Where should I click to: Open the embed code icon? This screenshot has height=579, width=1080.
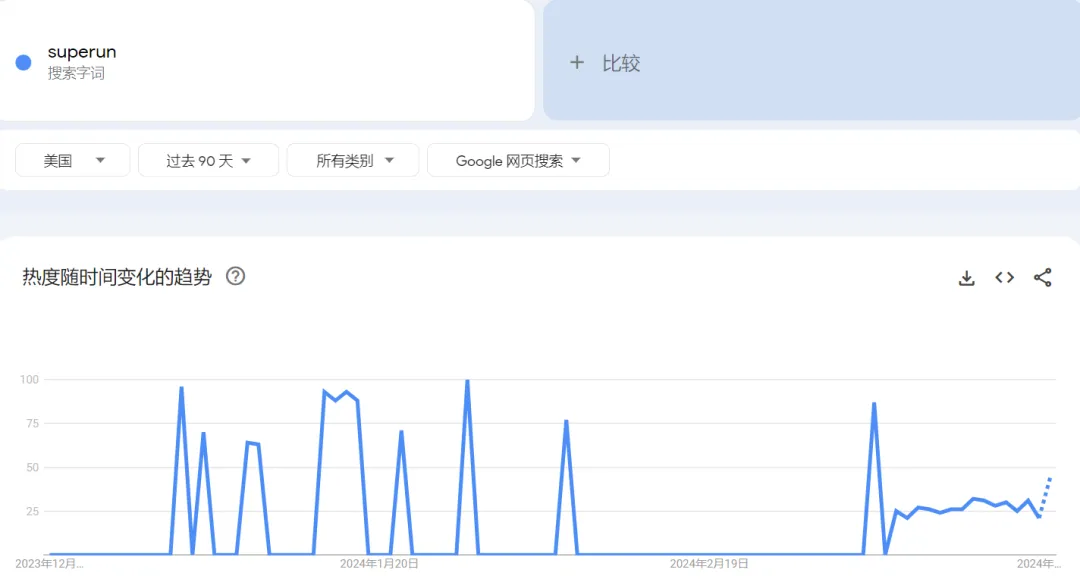tap(1004, 278)
